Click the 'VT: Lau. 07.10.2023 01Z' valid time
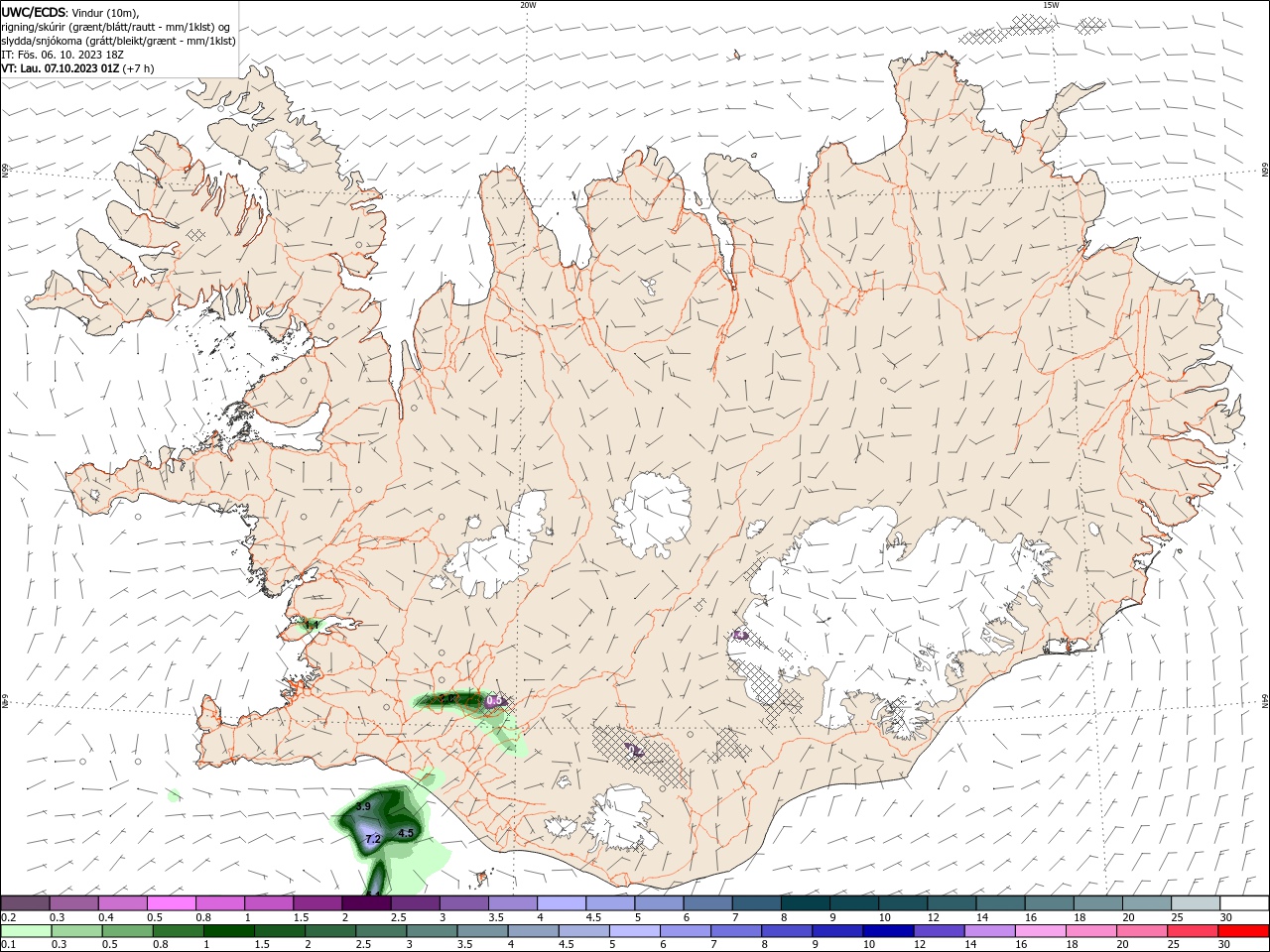The image size is (1270, 952). click(61, 68)
